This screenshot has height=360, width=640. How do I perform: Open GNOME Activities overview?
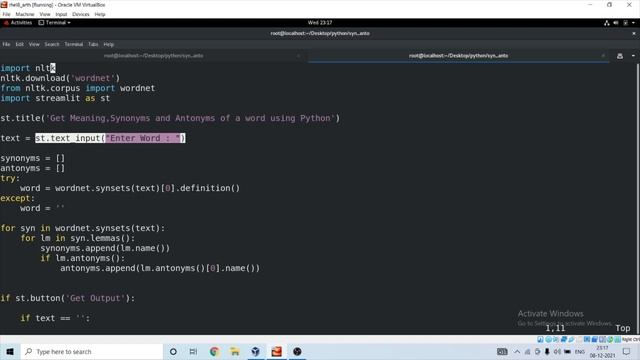click(18, 23)
